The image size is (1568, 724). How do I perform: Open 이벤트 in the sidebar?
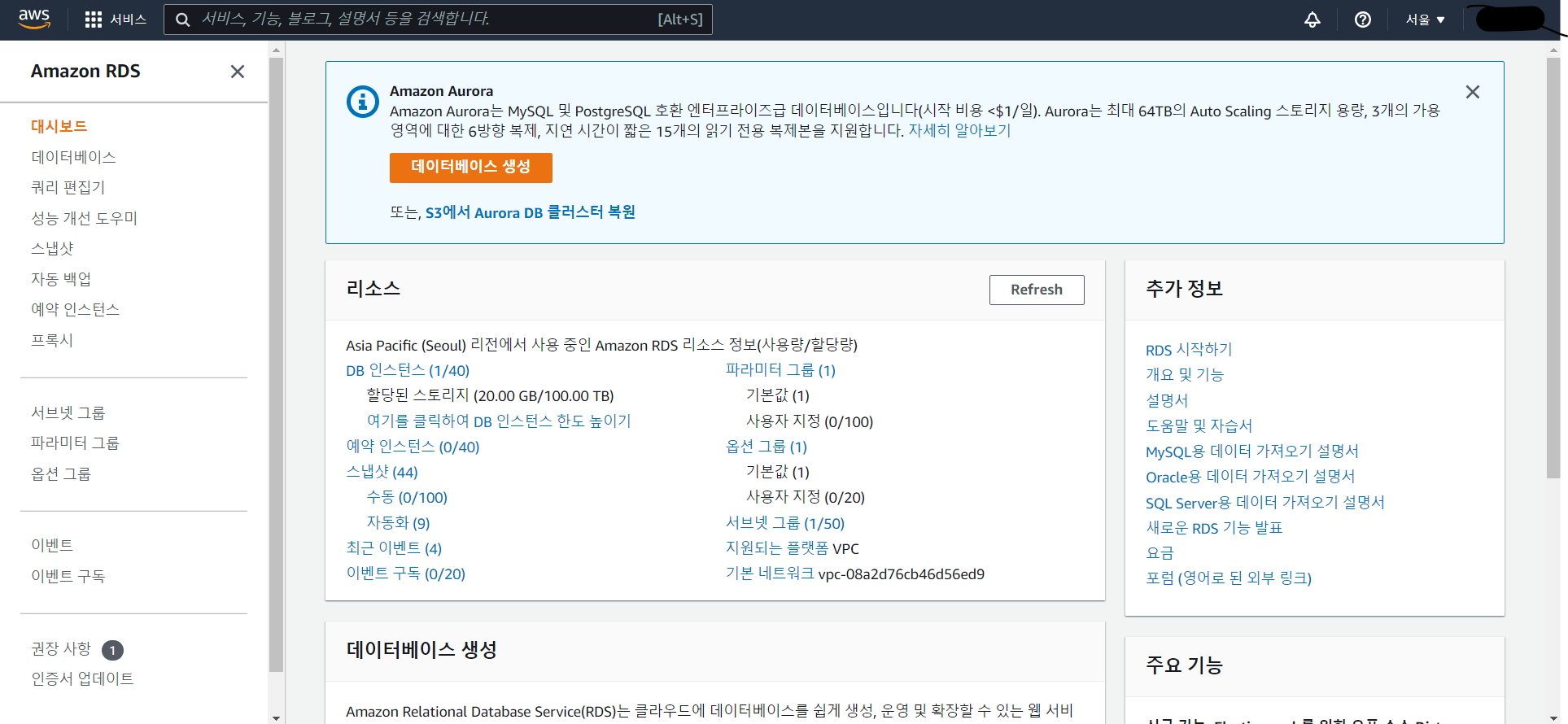point(52,545)
